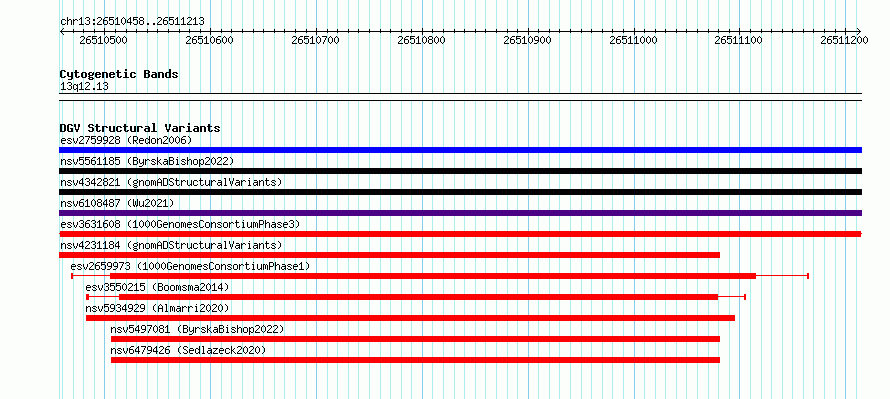Click the 13q12.13 cytogenetic band line
Viewport: 890px width, 399px height.
click(x=460, y=97)
